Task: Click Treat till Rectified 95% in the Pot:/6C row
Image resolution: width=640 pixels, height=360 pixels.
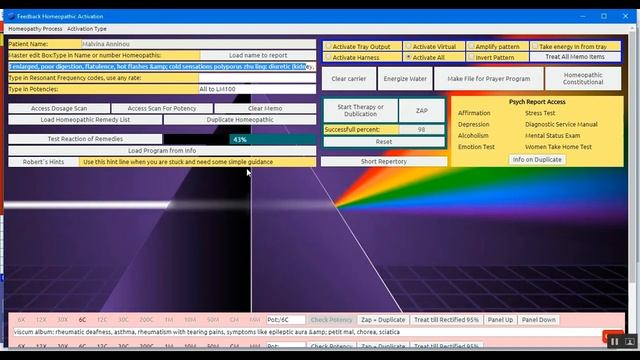Action: [x=446, y=320]
